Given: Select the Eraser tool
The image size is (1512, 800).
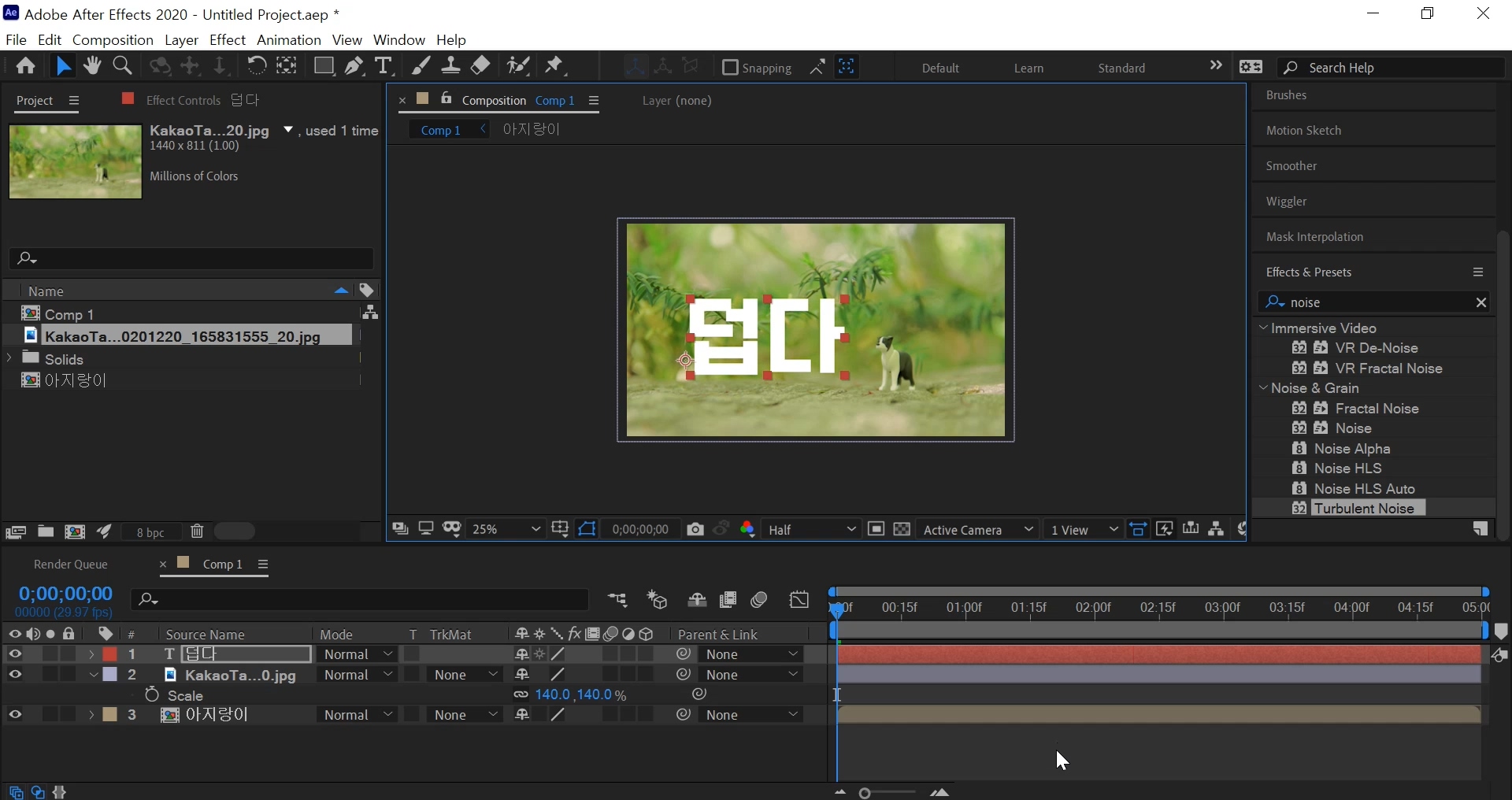Looking at the screenshot, I should (x=480, y=66).
